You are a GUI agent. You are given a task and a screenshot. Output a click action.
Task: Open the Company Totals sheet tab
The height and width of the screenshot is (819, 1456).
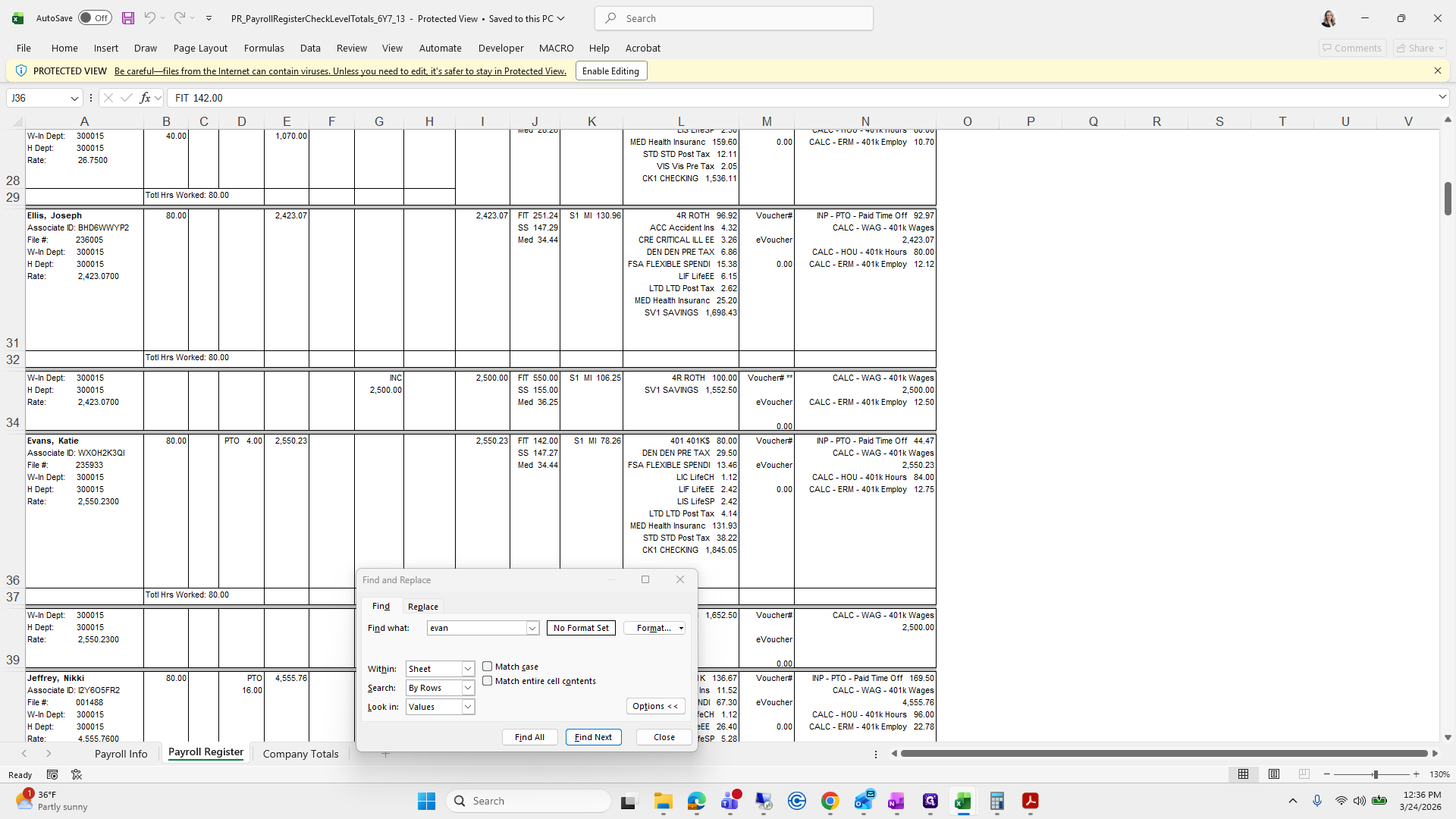[300, 754]
